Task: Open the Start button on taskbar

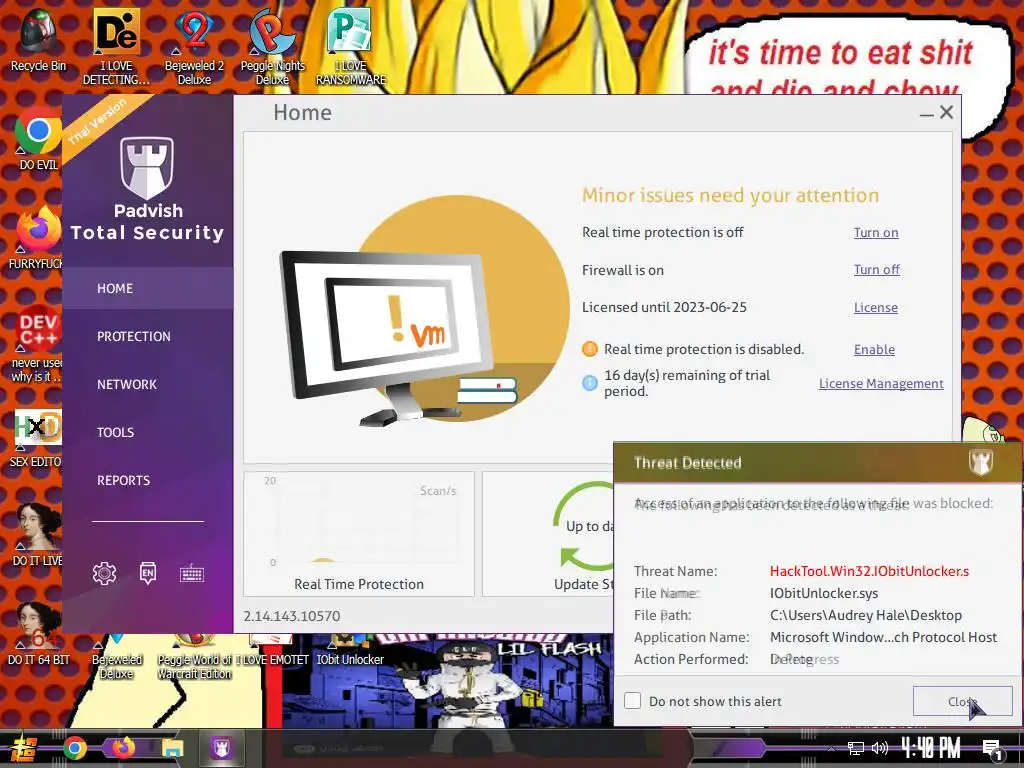Action: click(x=22, y=748)
